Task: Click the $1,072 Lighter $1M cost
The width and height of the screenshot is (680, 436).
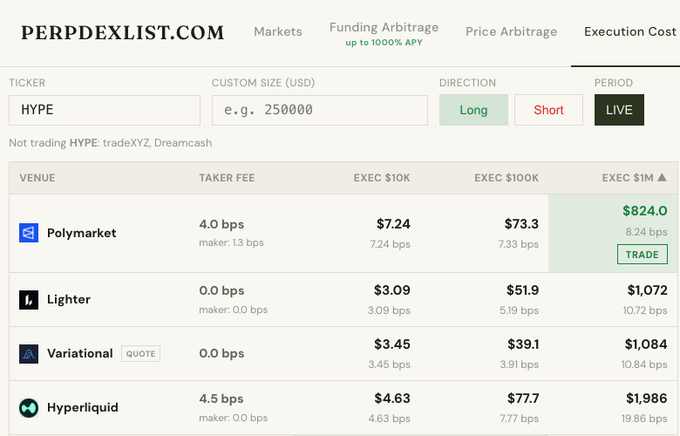Action: [x=647, y=290]
